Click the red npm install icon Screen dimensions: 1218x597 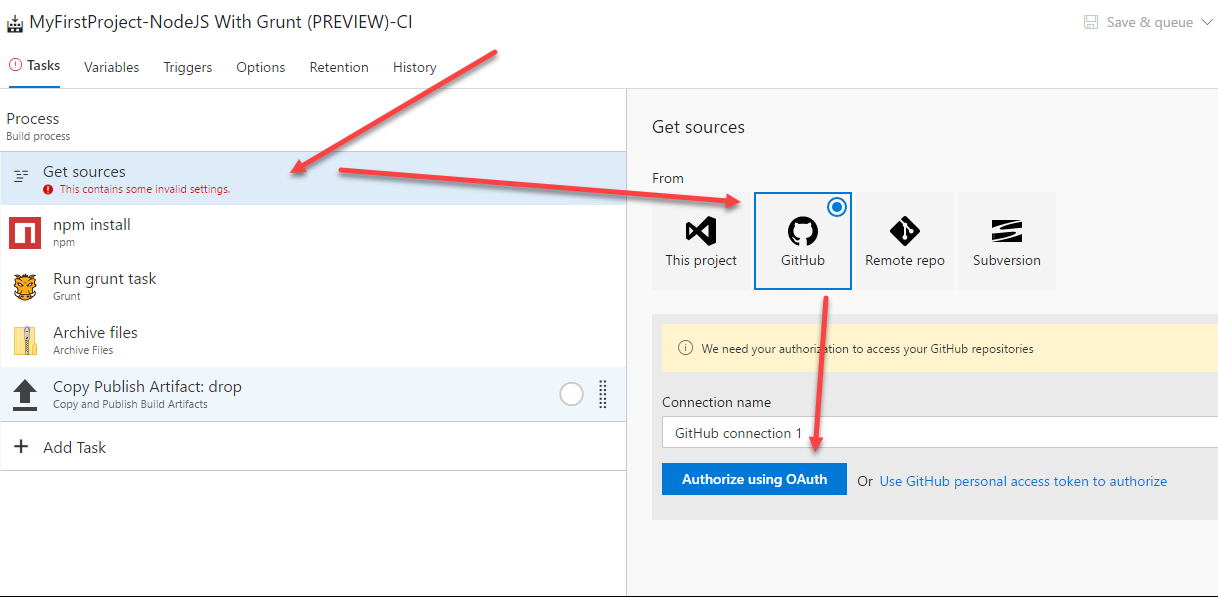pos(25,232)
